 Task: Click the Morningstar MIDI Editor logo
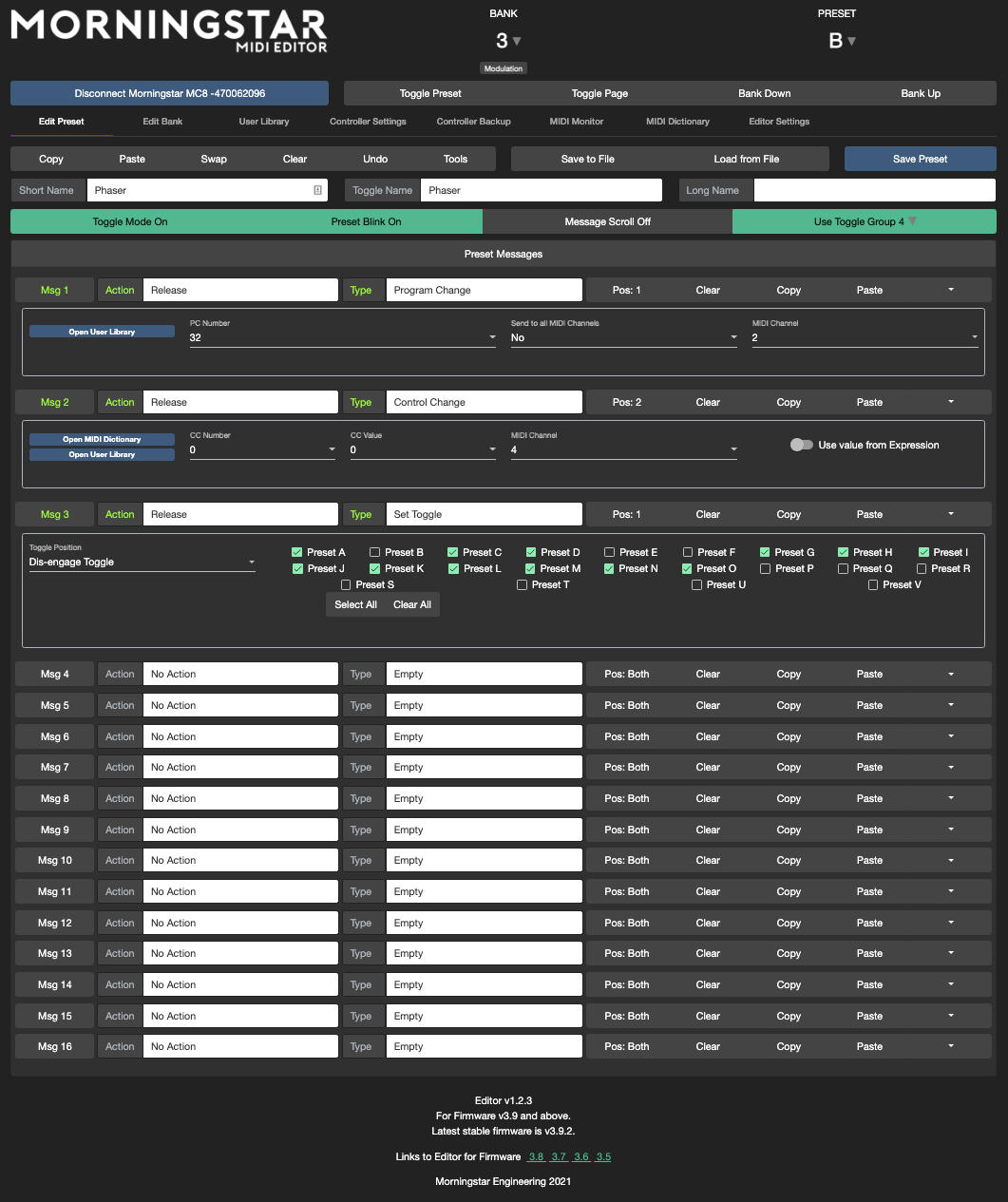tap(169, 30)
